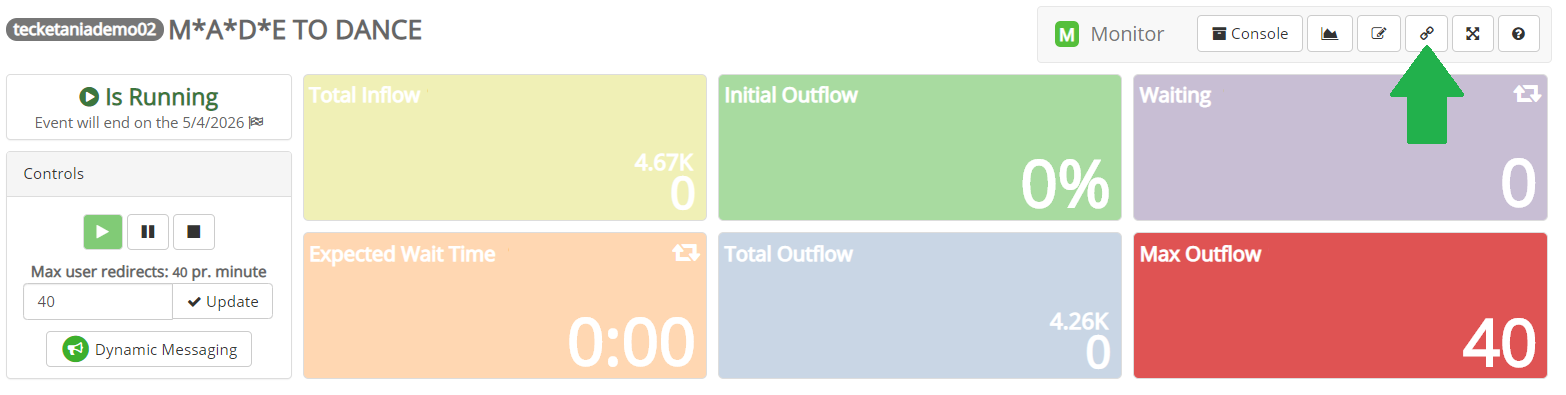Click the Max user redirects input field
This screenshot has width=1566, height=395.
(98, 302)
